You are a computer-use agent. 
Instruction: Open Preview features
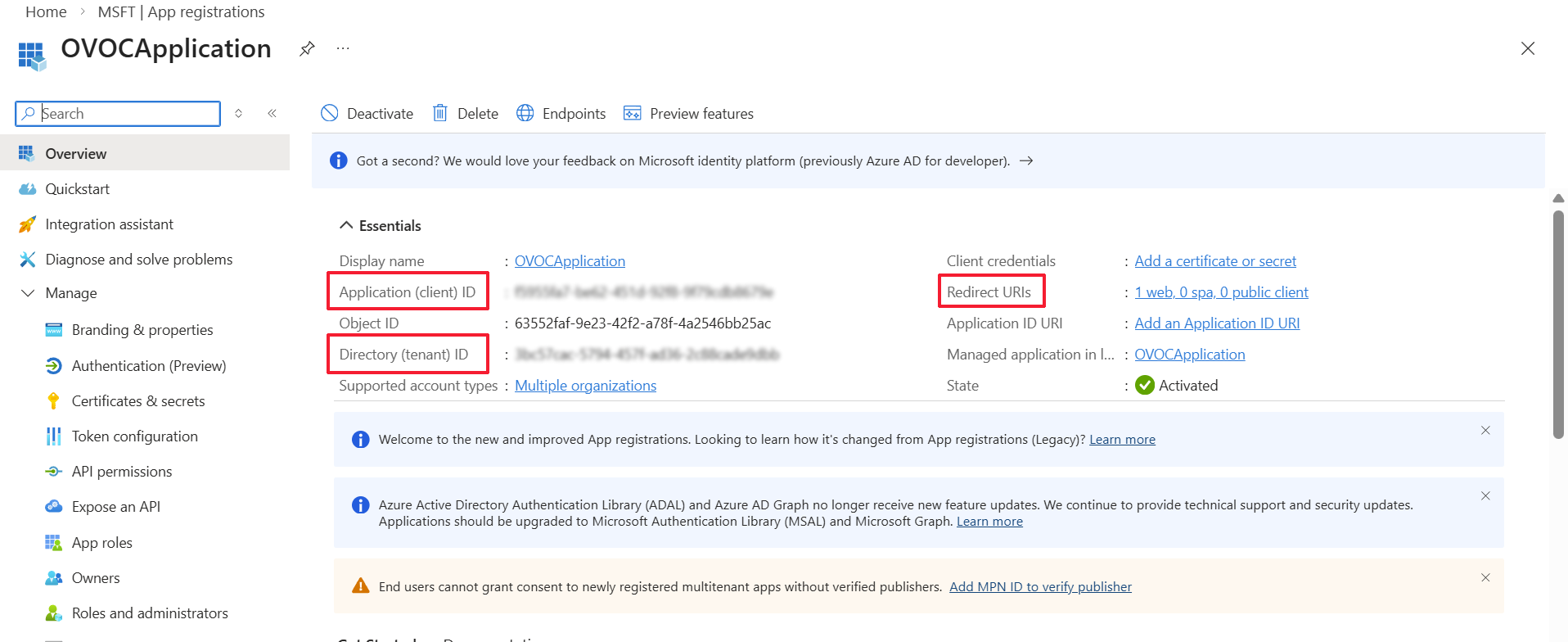[688, 113]
